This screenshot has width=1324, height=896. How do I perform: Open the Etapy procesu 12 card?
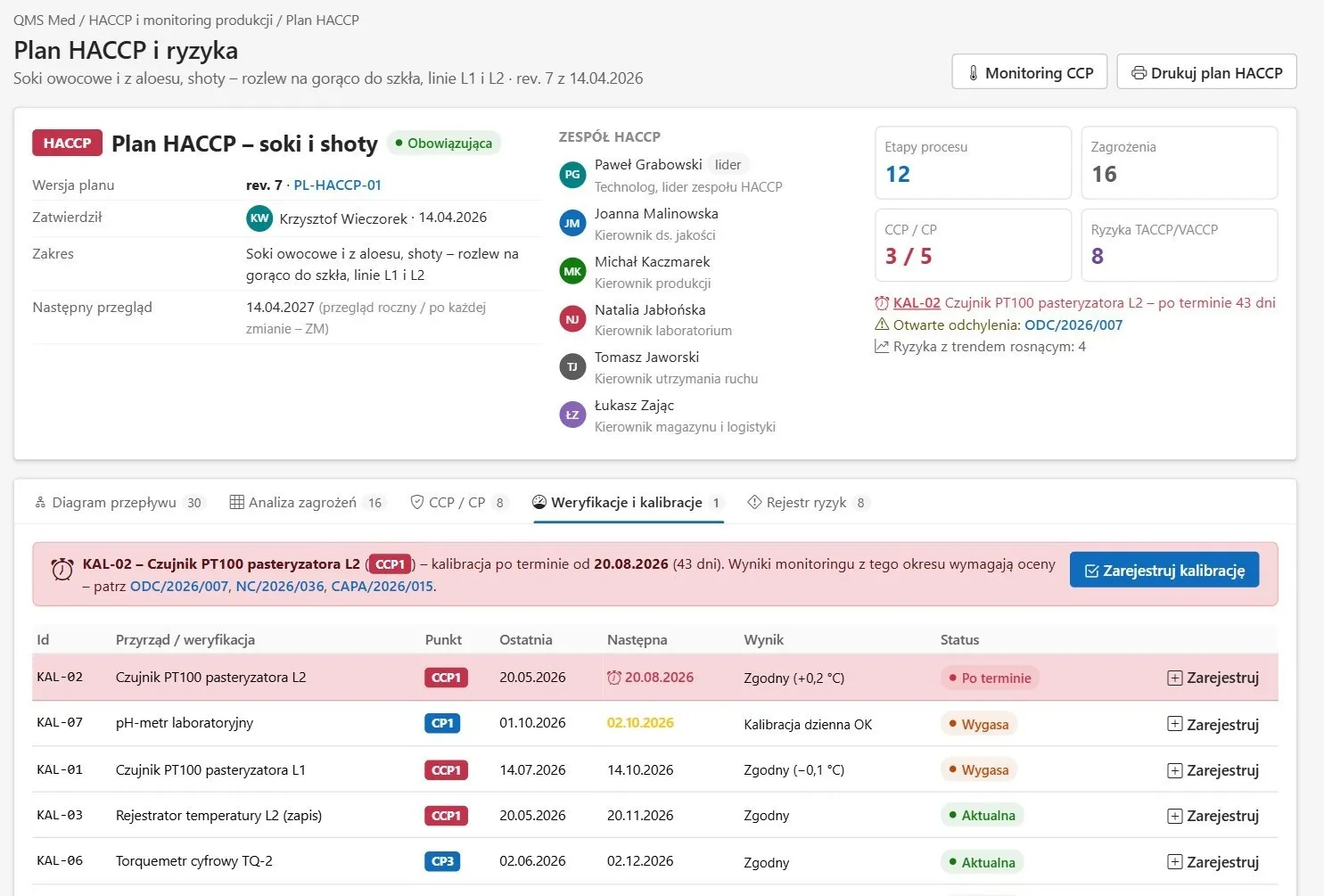coord(973,162)
